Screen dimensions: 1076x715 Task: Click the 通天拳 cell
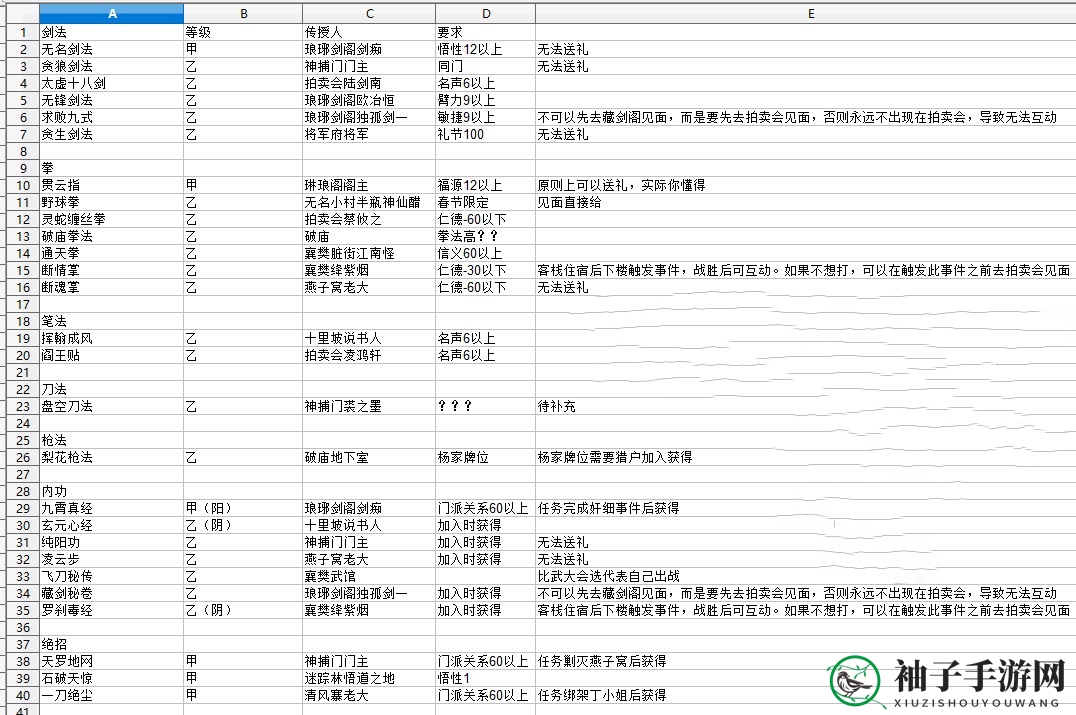pyautogui.click(x=111, y=253)
